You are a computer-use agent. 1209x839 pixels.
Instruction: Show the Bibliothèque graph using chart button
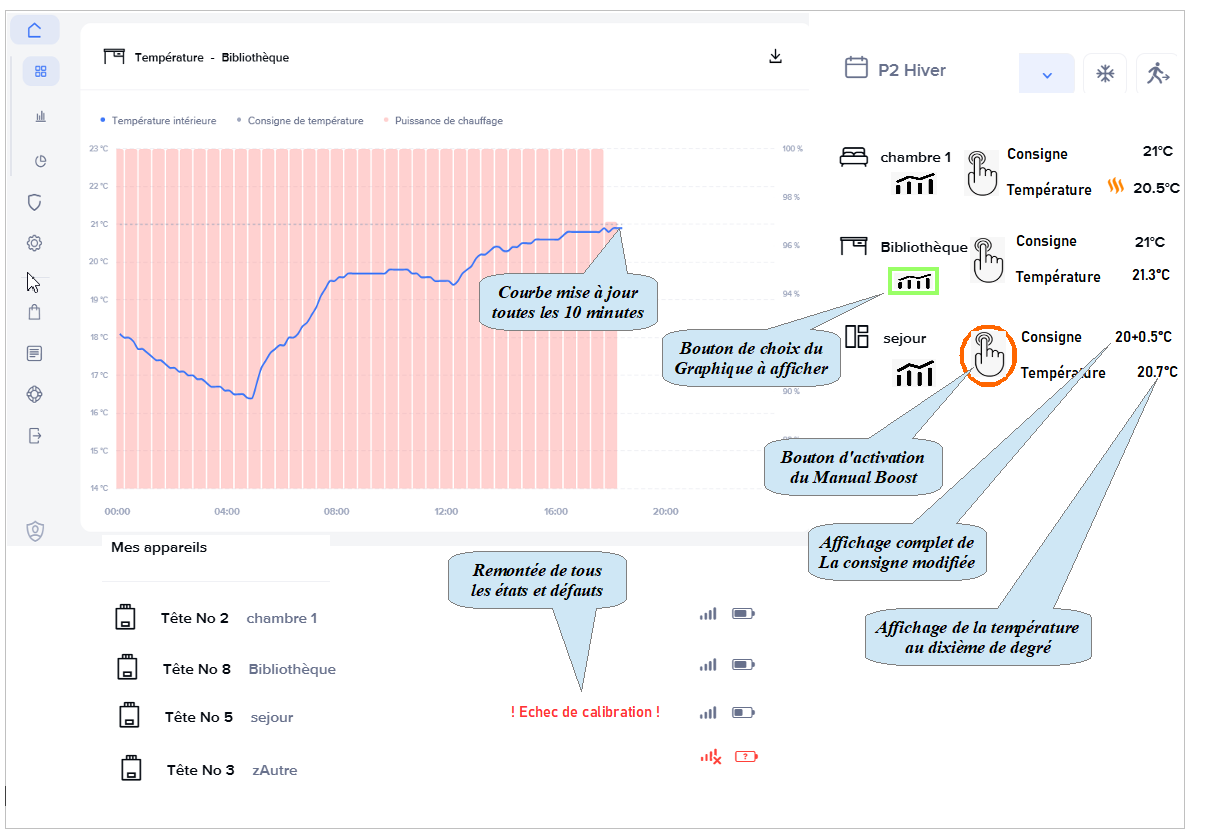914,282
